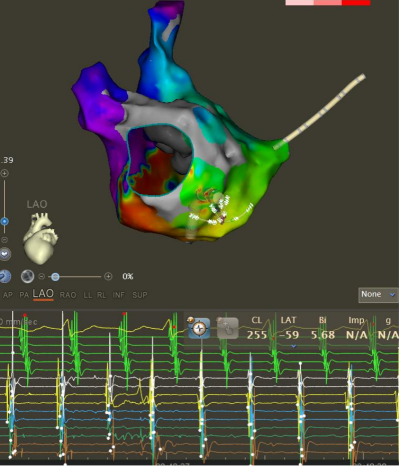The height and width of the screenshot is (467, 400).
Task: Choose the SUP view
Action: pos(140,295)
